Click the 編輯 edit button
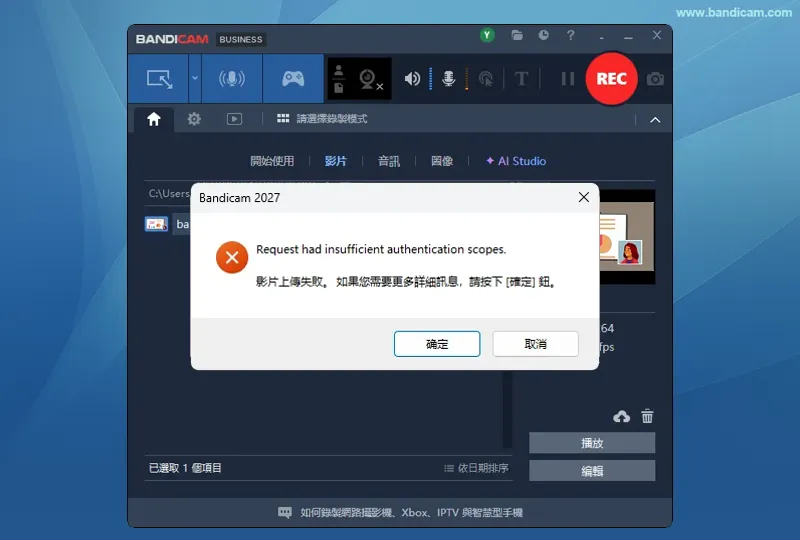800x540 pixels. [592, 471]
